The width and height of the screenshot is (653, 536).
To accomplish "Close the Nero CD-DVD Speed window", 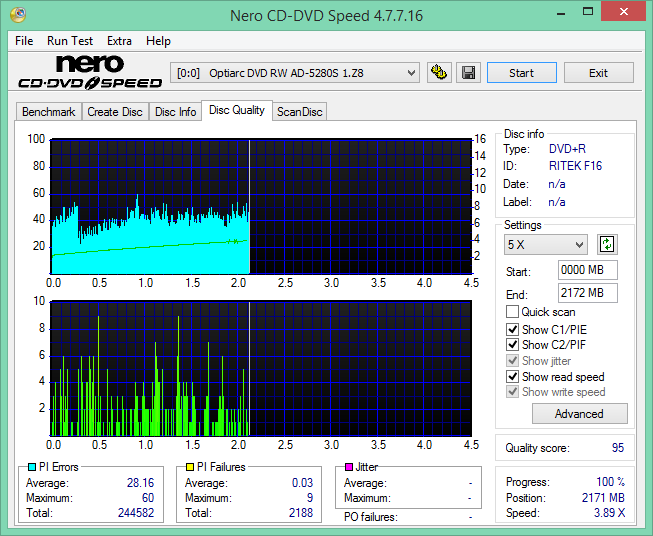I will click(623, 12).
